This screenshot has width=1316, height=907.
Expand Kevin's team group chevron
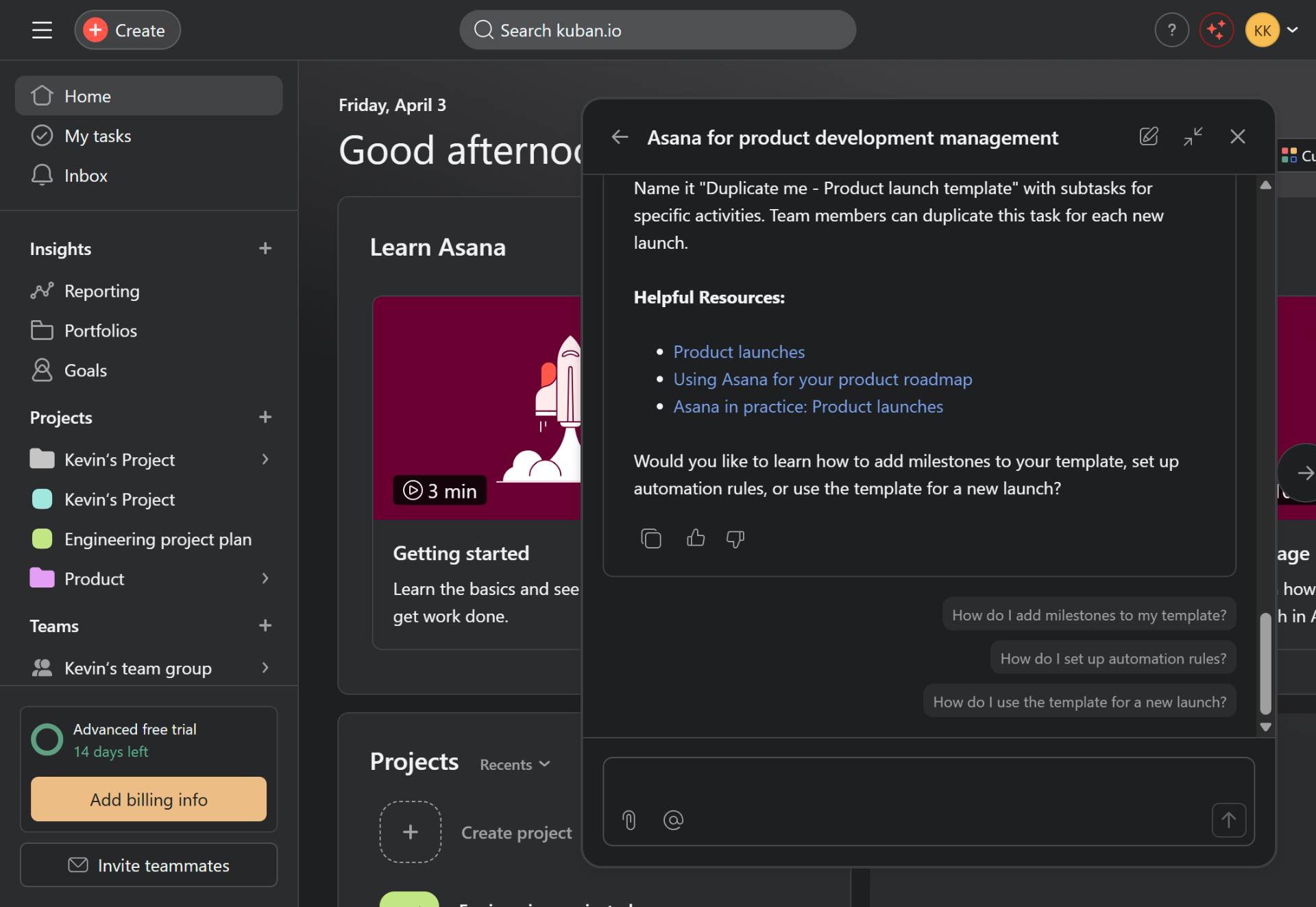coord(265,668)
